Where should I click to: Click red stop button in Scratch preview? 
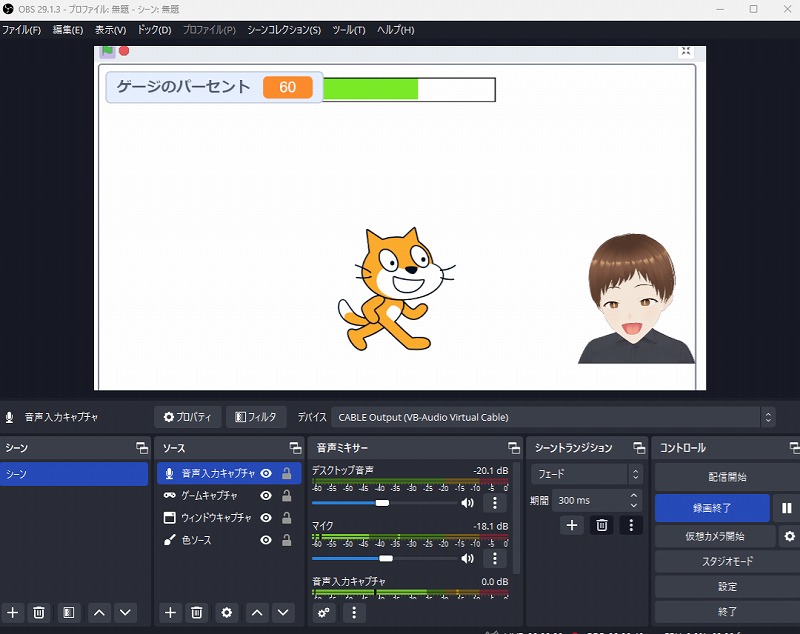pyautogui.click(x=124, y=51)
